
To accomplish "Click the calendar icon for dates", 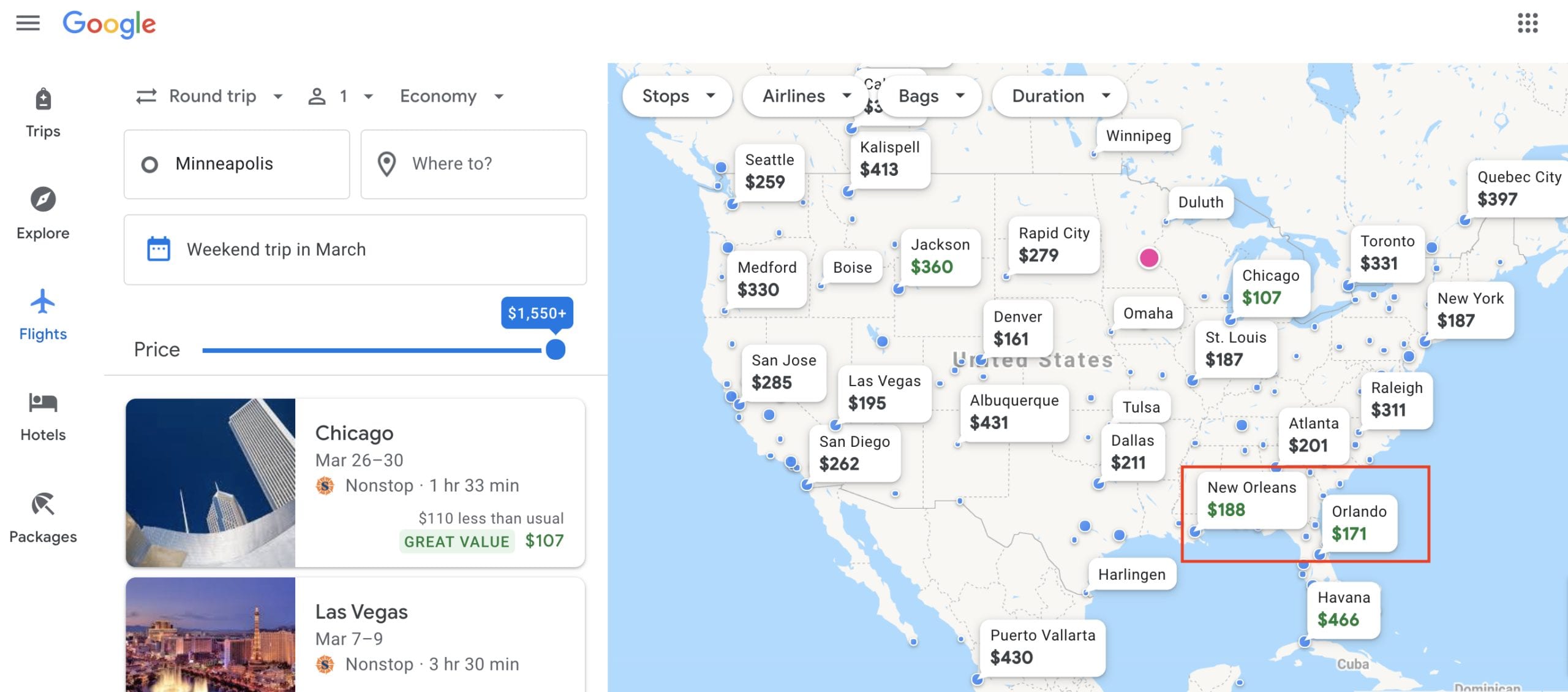I will coord(158,249).
